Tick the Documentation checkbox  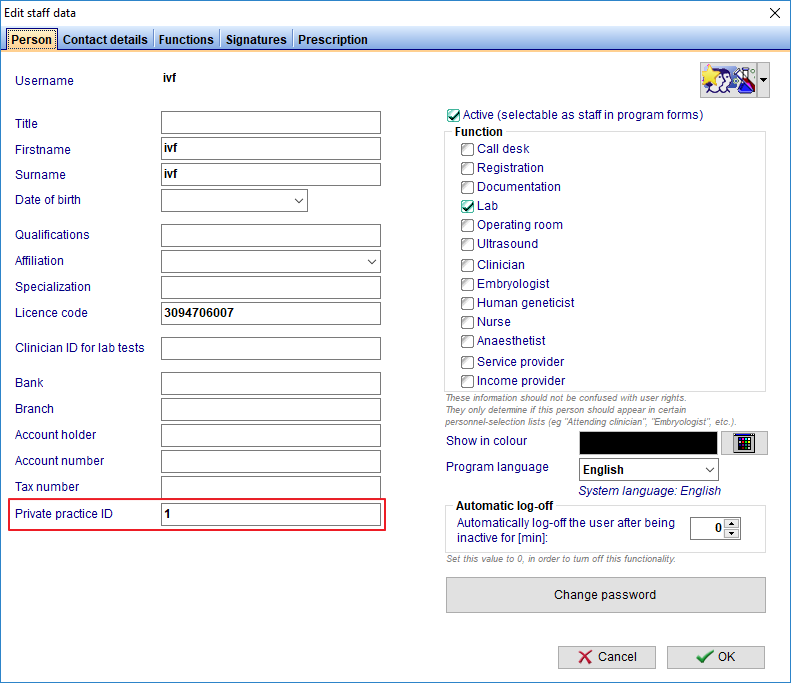pos(467,187)
